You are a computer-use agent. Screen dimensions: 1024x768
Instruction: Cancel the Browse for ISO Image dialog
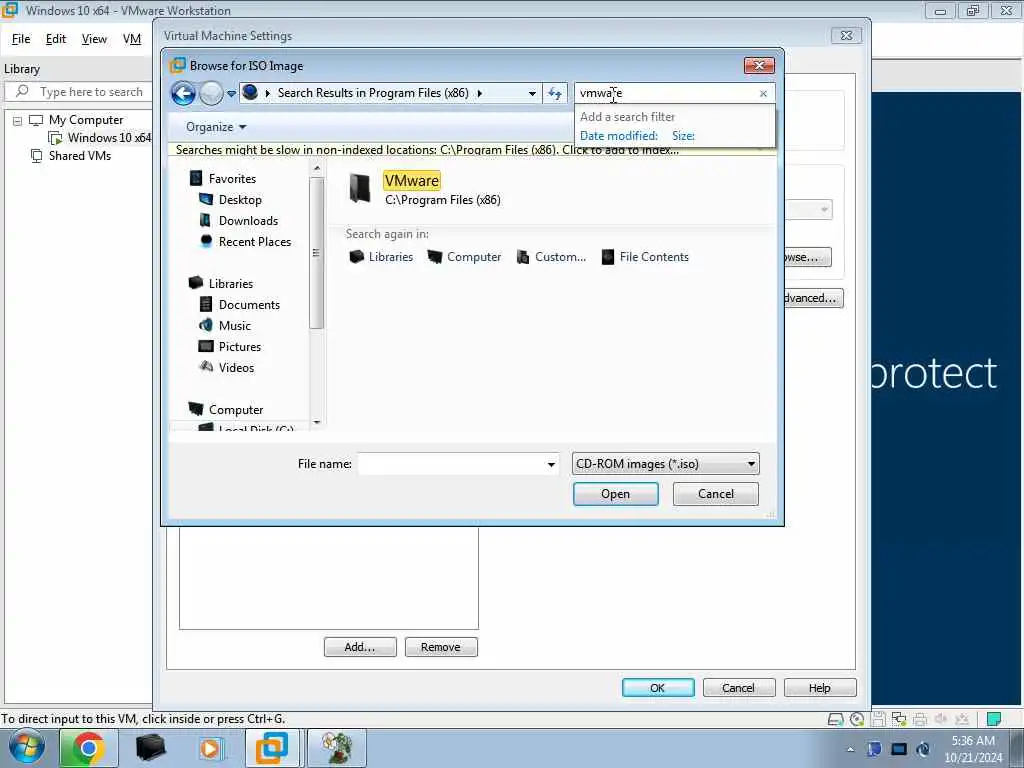[x=716, y=494]
